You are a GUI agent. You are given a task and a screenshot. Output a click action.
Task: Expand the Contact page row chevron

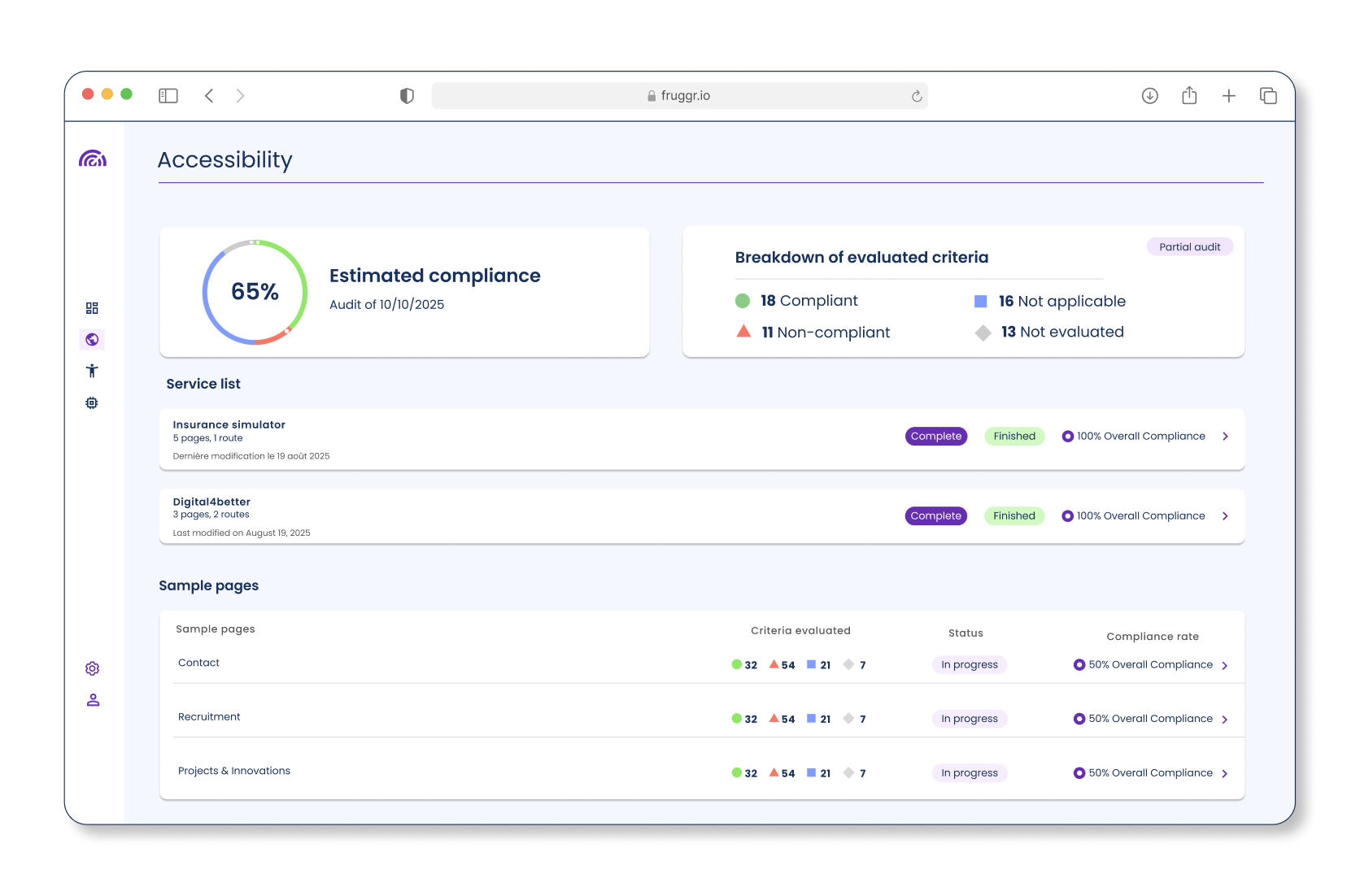1225,666
